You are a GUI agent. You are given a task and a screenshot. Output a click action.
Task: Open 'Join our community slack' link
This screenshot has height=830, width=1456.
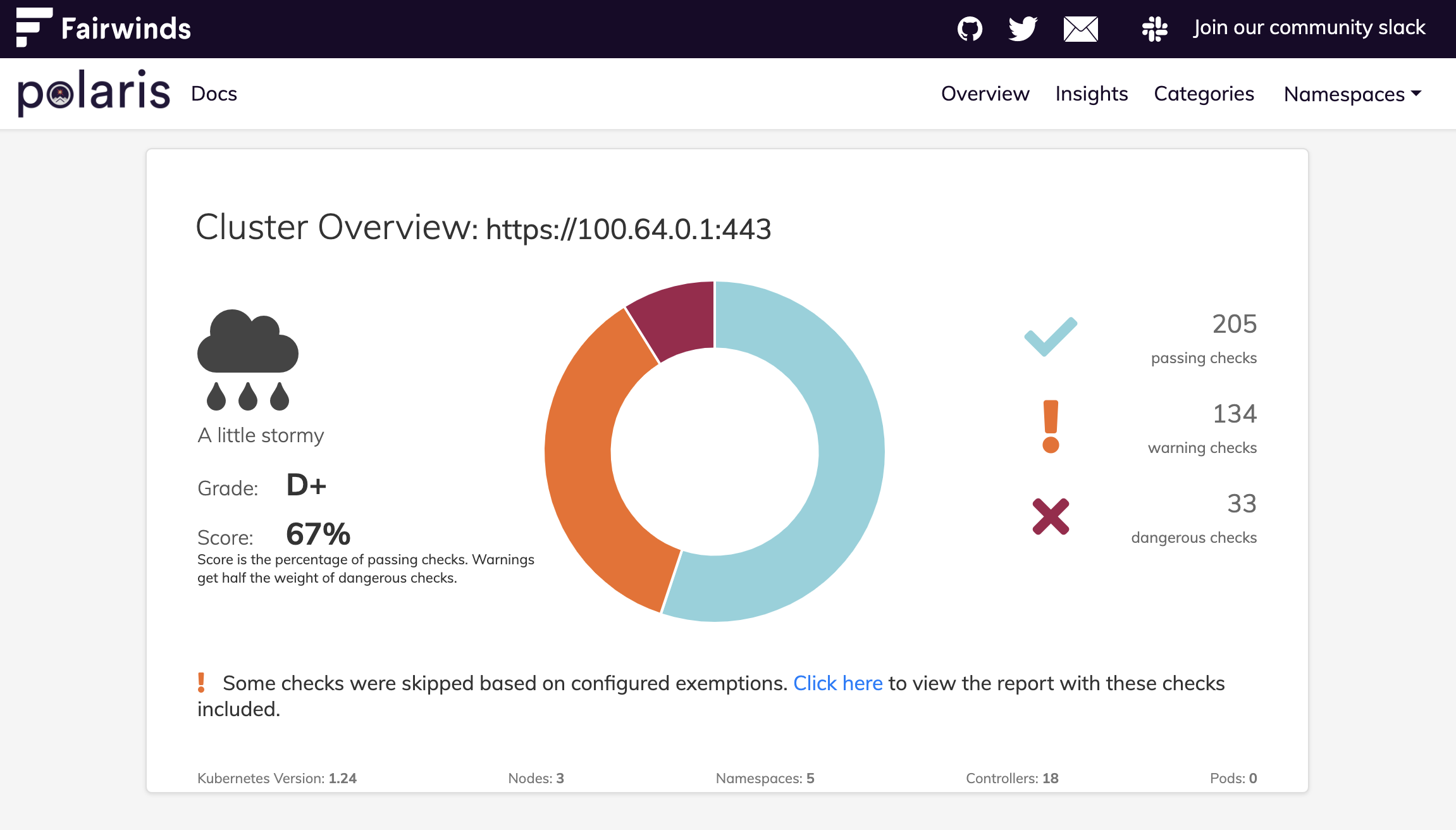[x=1309, y=28]
